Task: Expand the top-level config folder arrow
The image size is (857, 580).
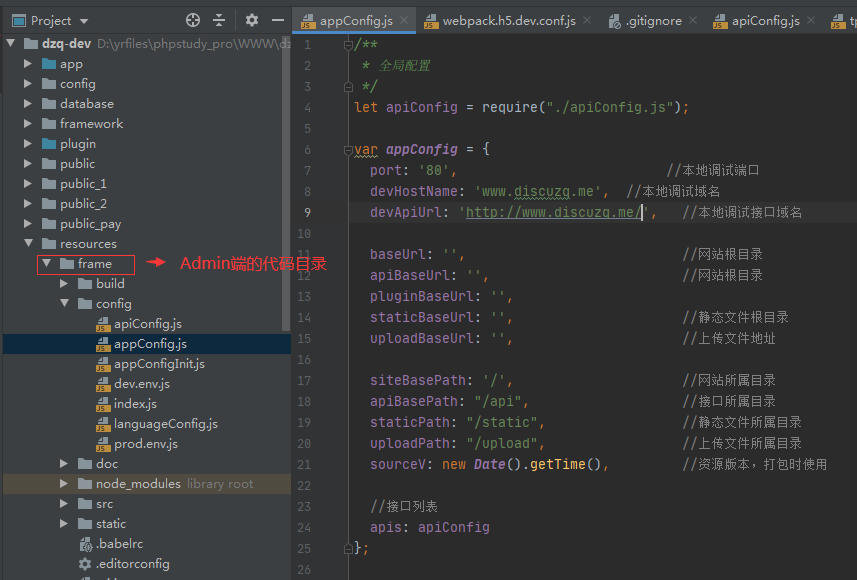Action: pyautogui.click(x=28, y=84)
